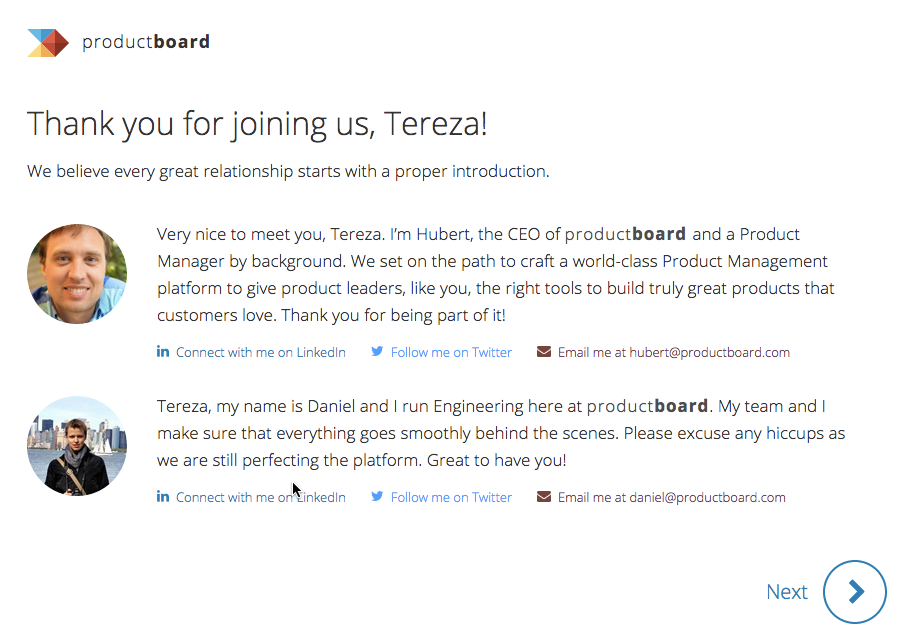Image resolution: width=916 pixels, height=644 pixels.
Task: Email daniel@productboard.com via the link
Action: (672, 497)
